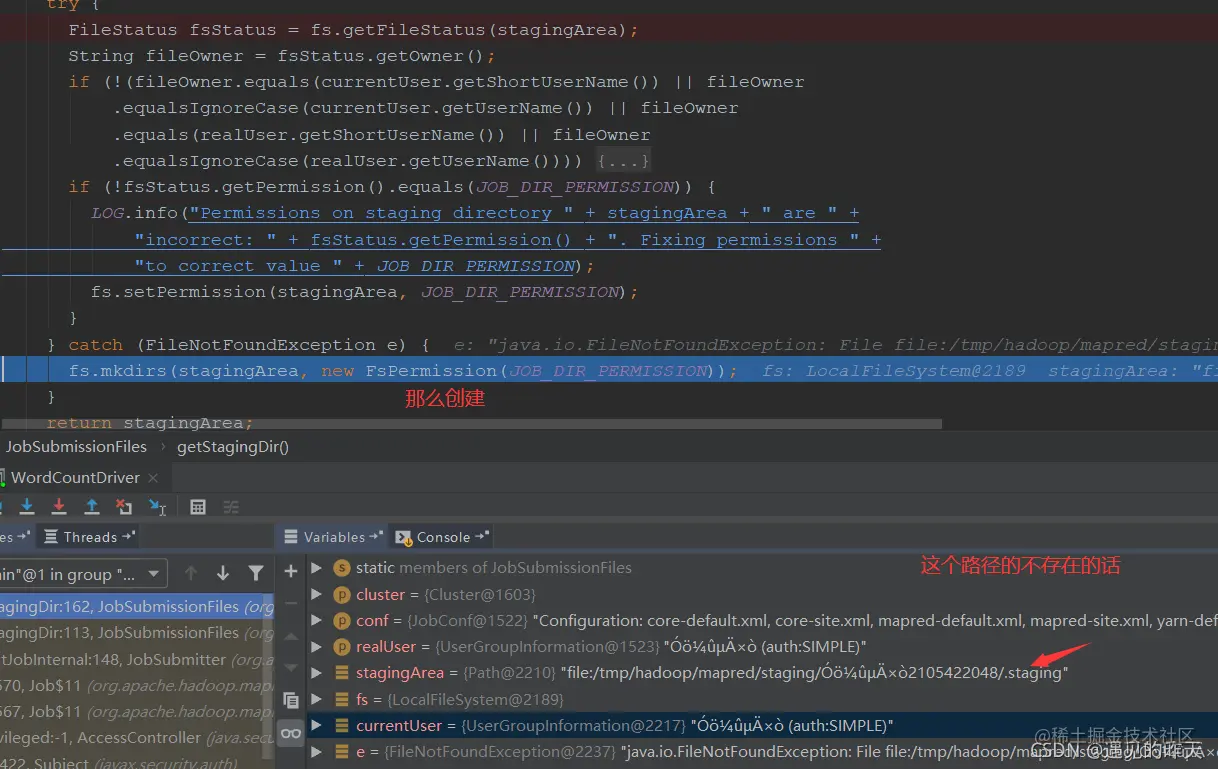Switch to the Variables tab
1218x769 pixels.
(x=332, y=537)
